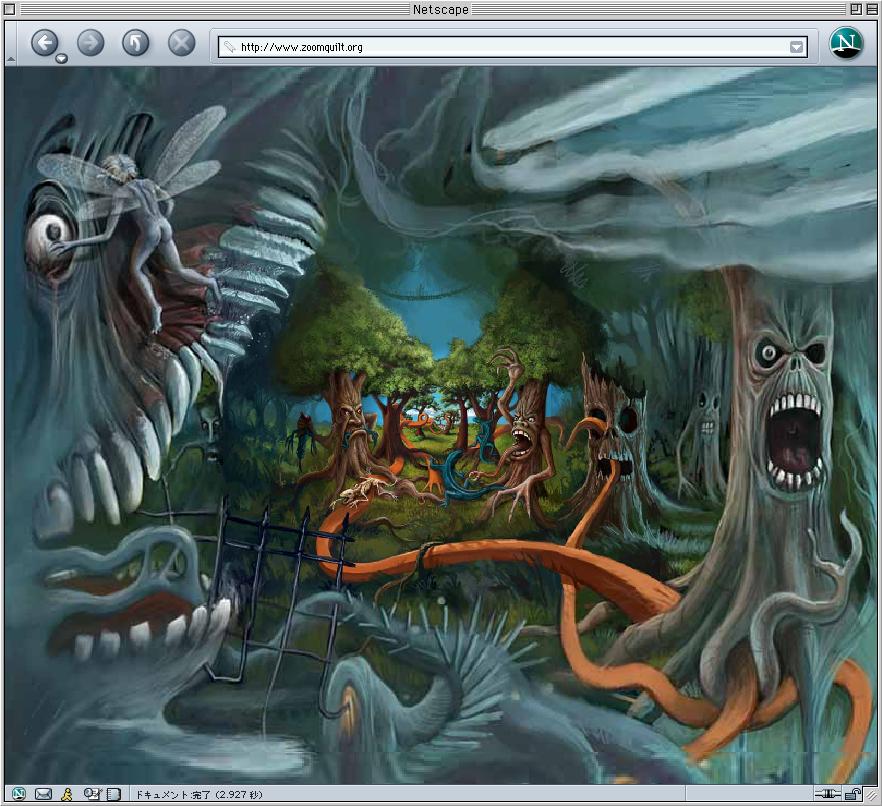Click the status text ドキュメント: 完了 (2.927 秒)
882x806 pixels.
click(199, 795)
